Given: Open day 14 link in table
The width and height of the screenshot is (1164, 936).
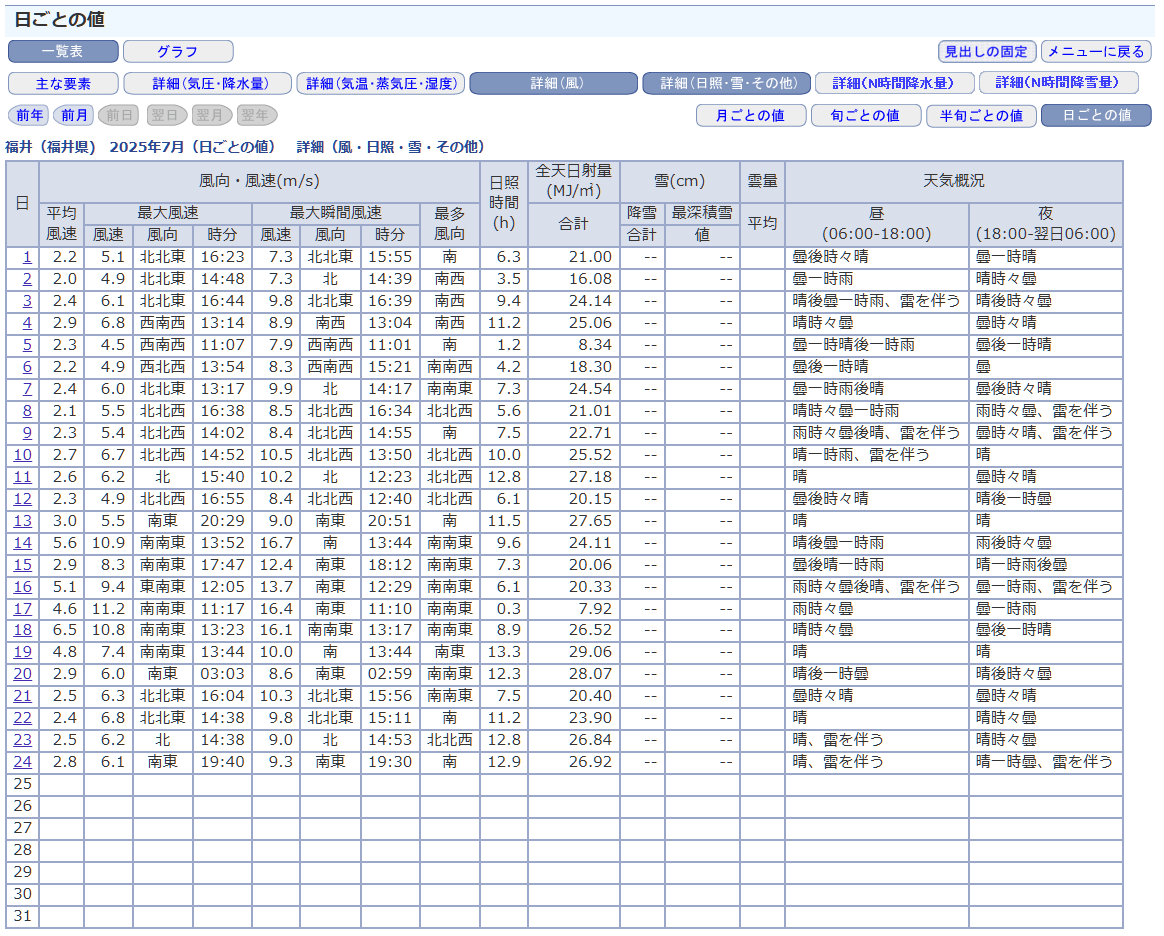Looking at the screenshot, I should (22, 543).
